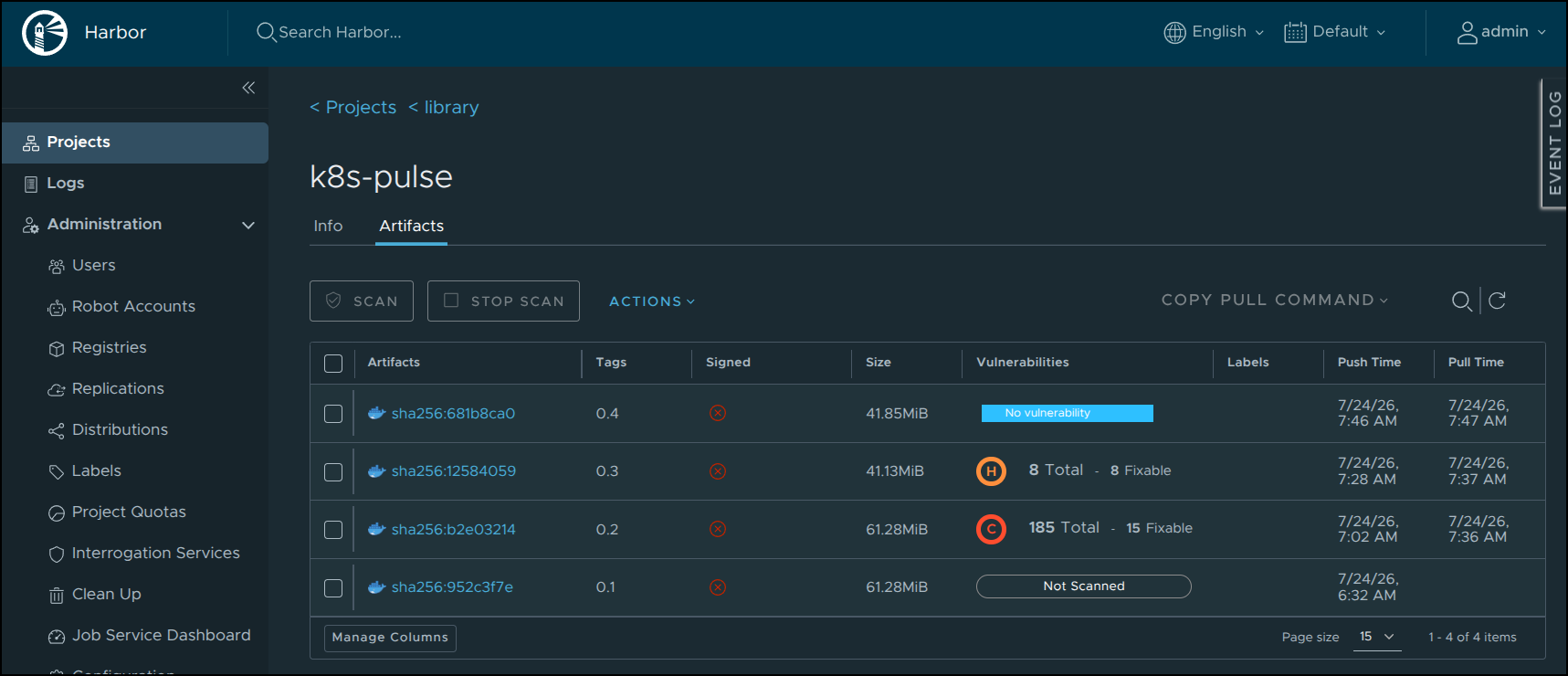This screenshot has width=1568, height=676.
Task: Click the Stop Scan button
Action: click(503, 301)
